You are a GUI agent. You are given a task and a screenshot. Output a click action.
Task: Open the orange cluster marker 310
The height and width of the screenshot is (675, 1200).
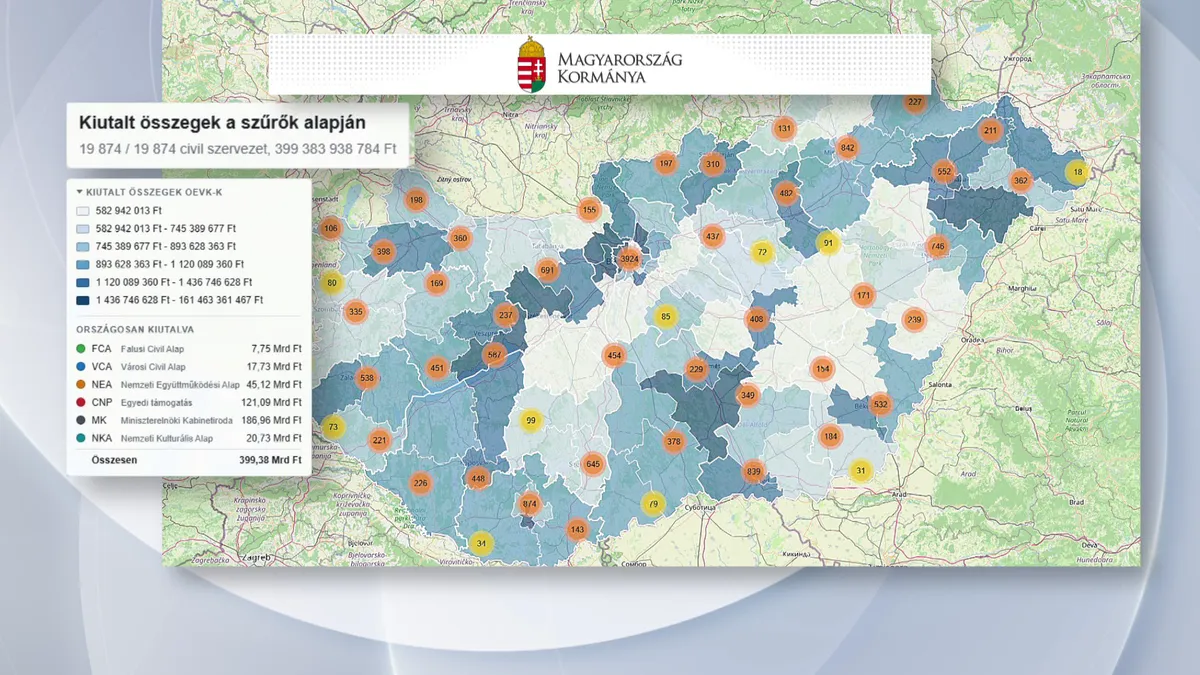pyautogui.click(x=712, y=164)
